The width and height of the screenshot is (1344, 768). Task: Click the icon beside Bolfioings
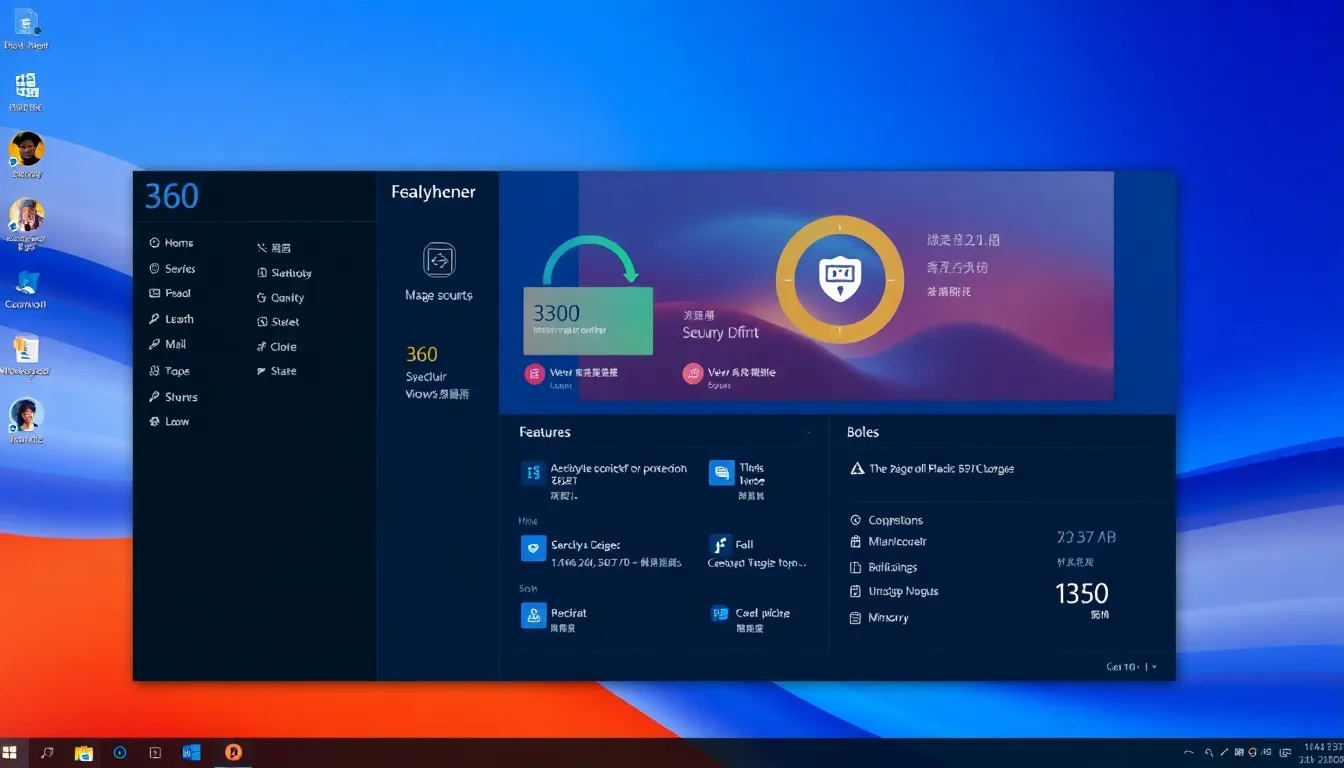pyautogui.click(x=855, y=567)
